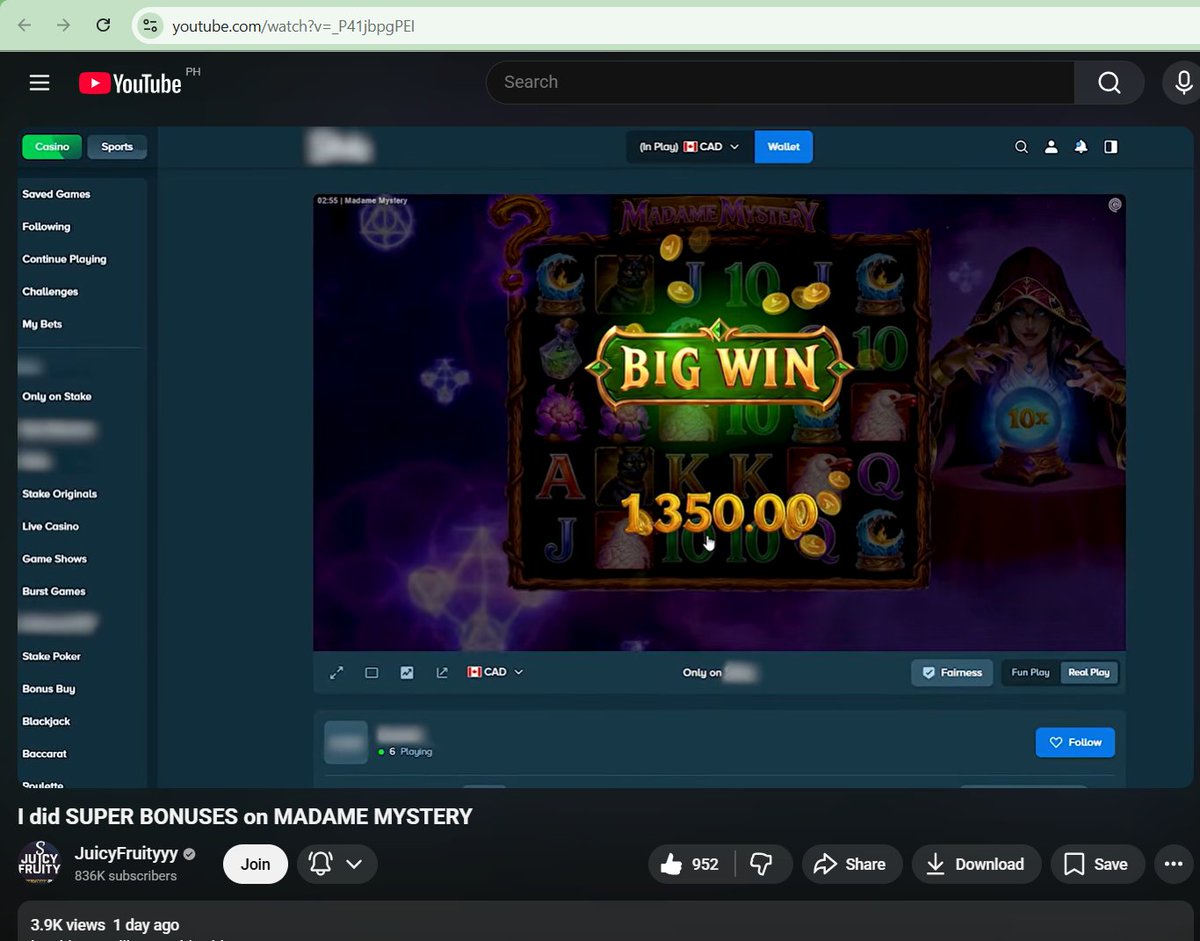Click the casino search magnifier icon
Image resolution: width=1200 pixels, height=941 pixels.
tap(1021, 147)
